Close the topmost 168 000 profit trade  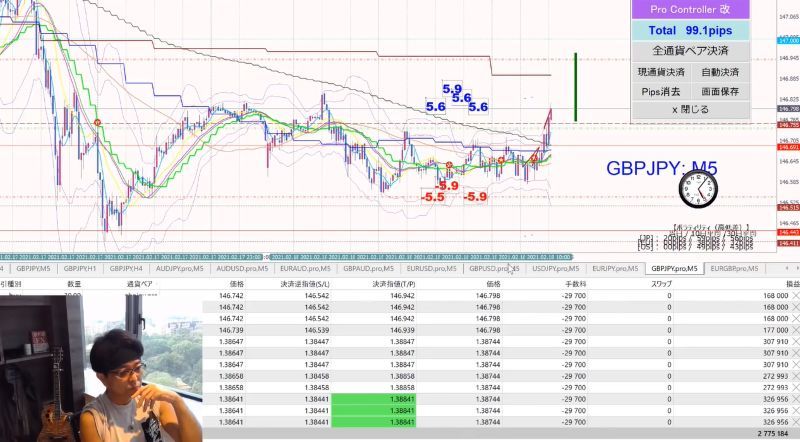[795, 296]
